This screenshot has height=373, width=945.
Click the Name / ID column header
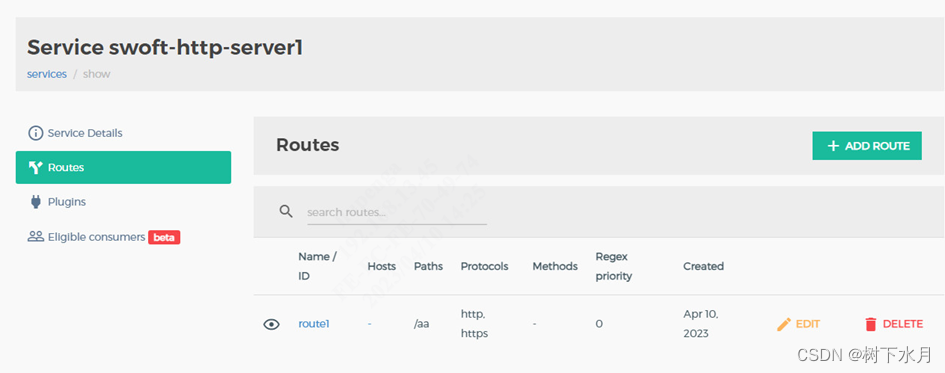(317, 266)
